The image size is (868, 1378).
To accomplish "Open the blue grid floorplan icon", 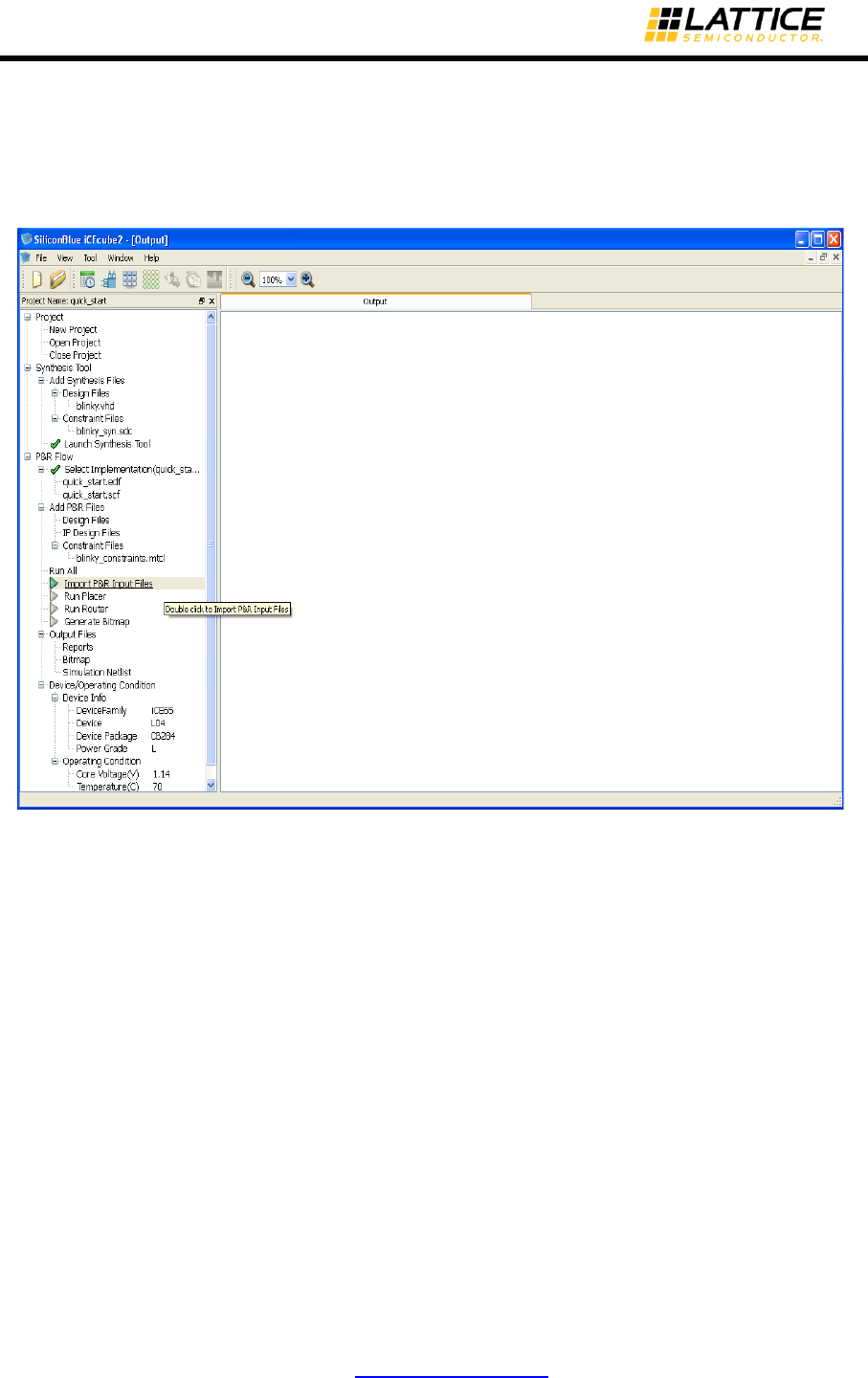I will [x=130, y=279].
